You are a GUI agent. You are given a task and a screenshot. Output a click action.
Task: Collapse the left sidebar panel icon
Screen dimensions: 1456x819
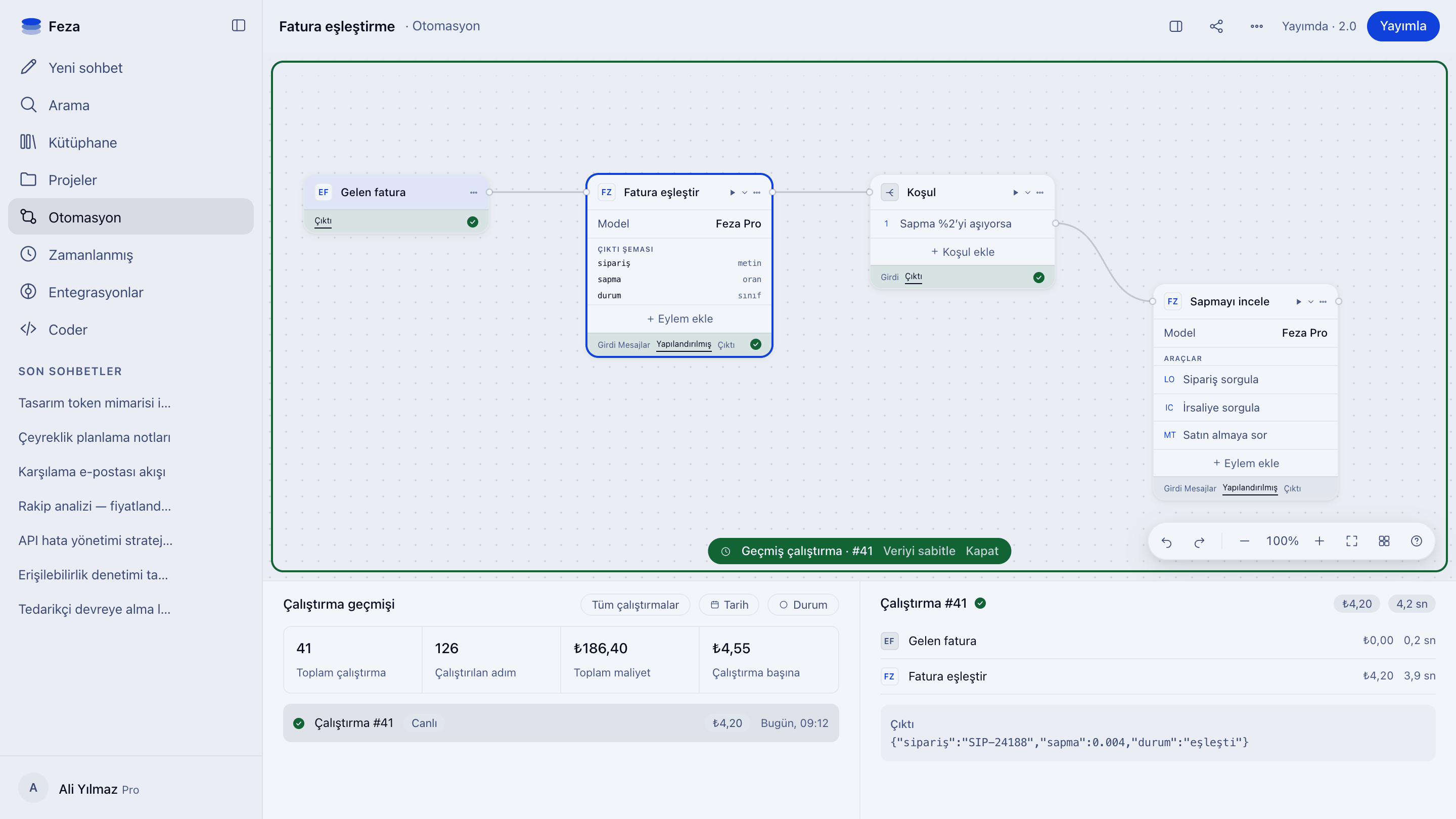(x=239, y=26)
